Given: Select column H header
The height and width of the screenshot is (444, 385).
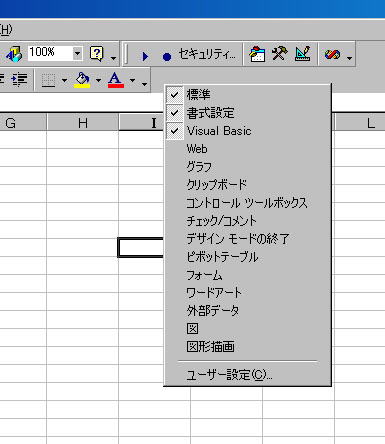Looking at the screenshot, I should click(83, 123).
